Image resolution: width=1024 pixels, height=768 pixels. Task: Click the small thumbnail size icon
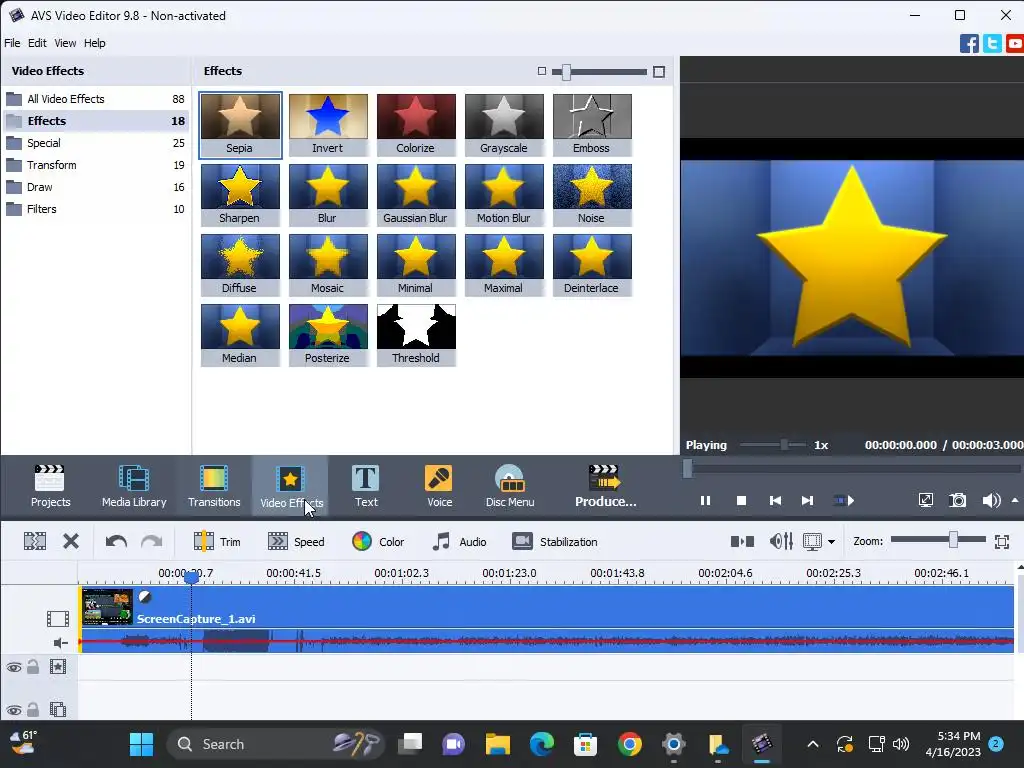coord(541,71)
